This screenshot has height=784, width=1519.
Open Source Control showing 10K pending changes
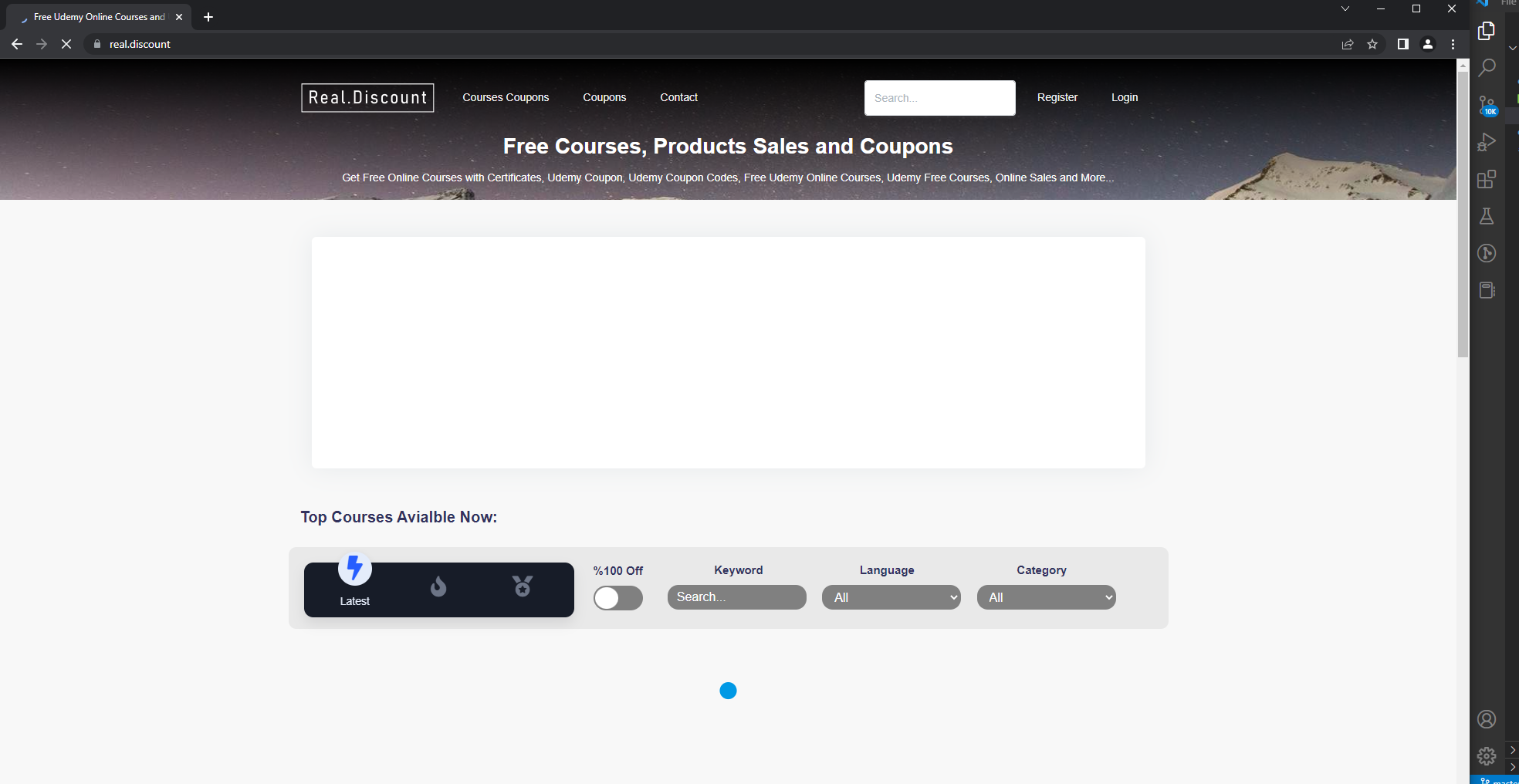click(x=1487, y=104)
